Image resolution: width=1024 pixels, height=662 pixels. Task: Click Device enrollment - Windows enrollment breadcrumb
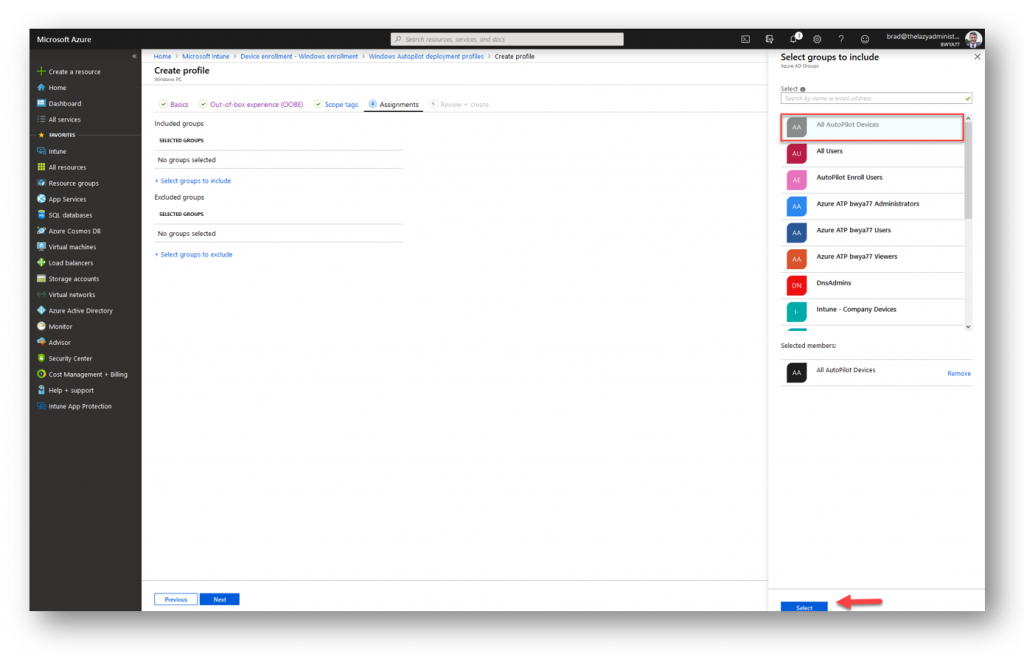(x=299, y=56)
